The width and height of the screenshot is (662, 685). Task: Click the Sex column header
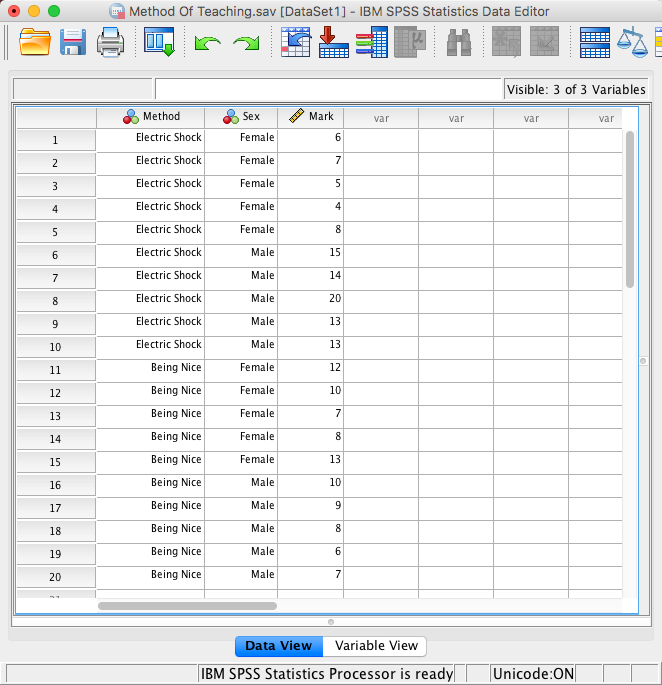pos(241,117)
